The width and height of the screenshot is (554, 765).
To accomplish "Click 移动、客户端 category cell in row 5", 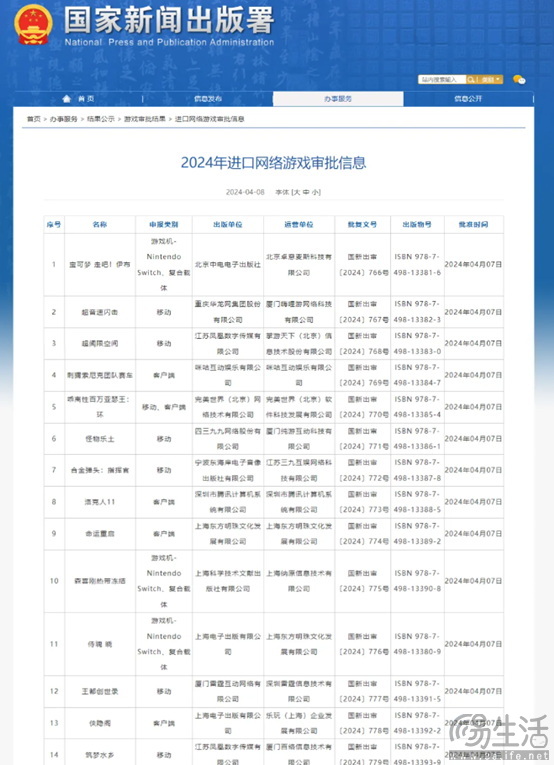I will (164, 407).
